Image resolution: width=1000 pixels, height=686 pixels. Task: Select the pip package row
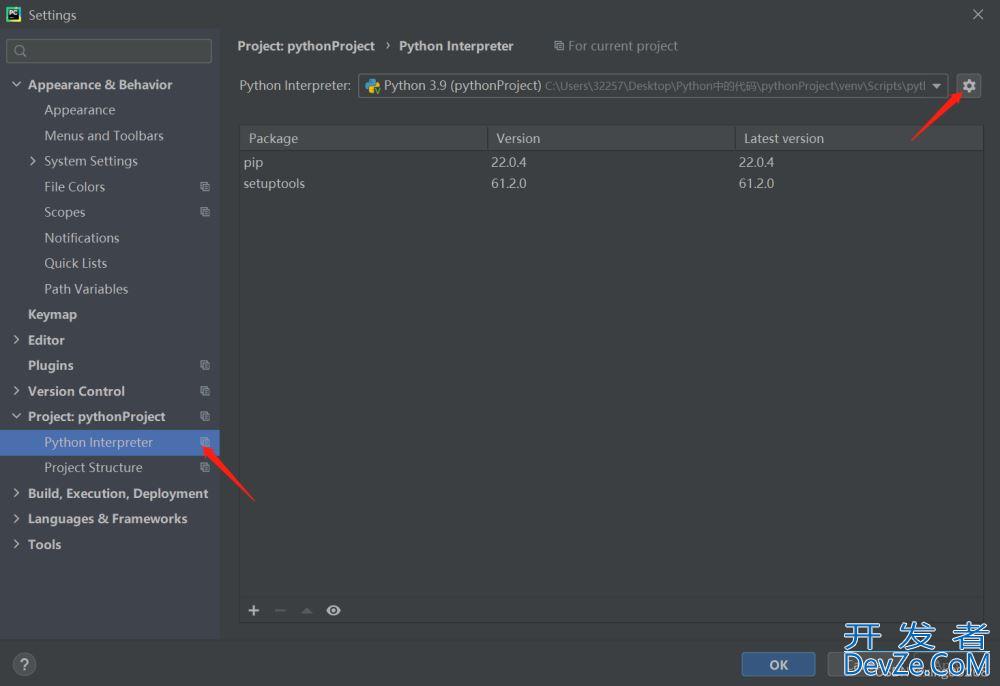pyautogui.click(x=611, y=162)
